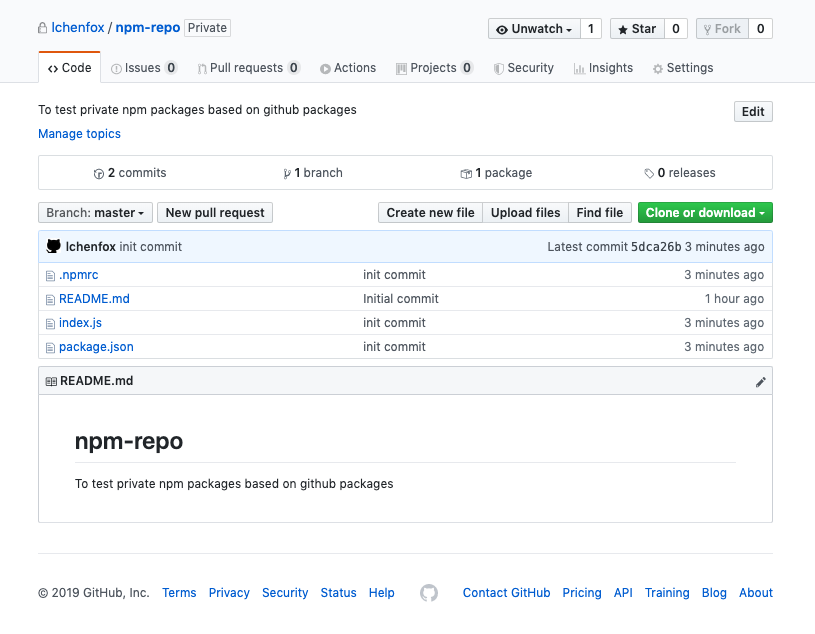
Task: Click lchenfox avatar icon in commit bar
Action: pos(54,246)
